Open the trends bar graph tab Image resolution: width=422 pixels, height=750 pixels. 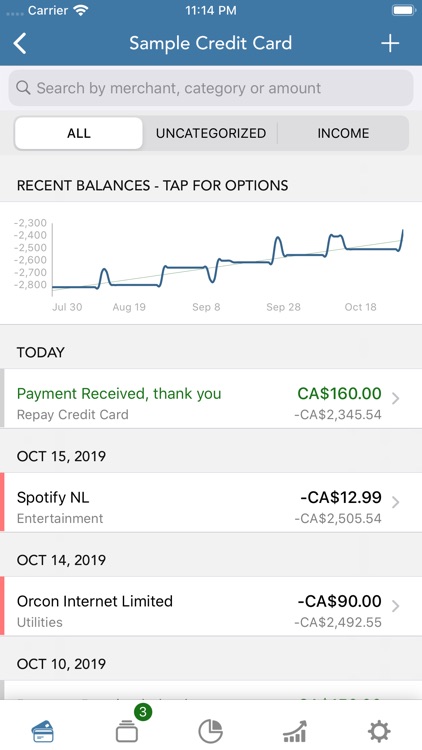[295, 732]
